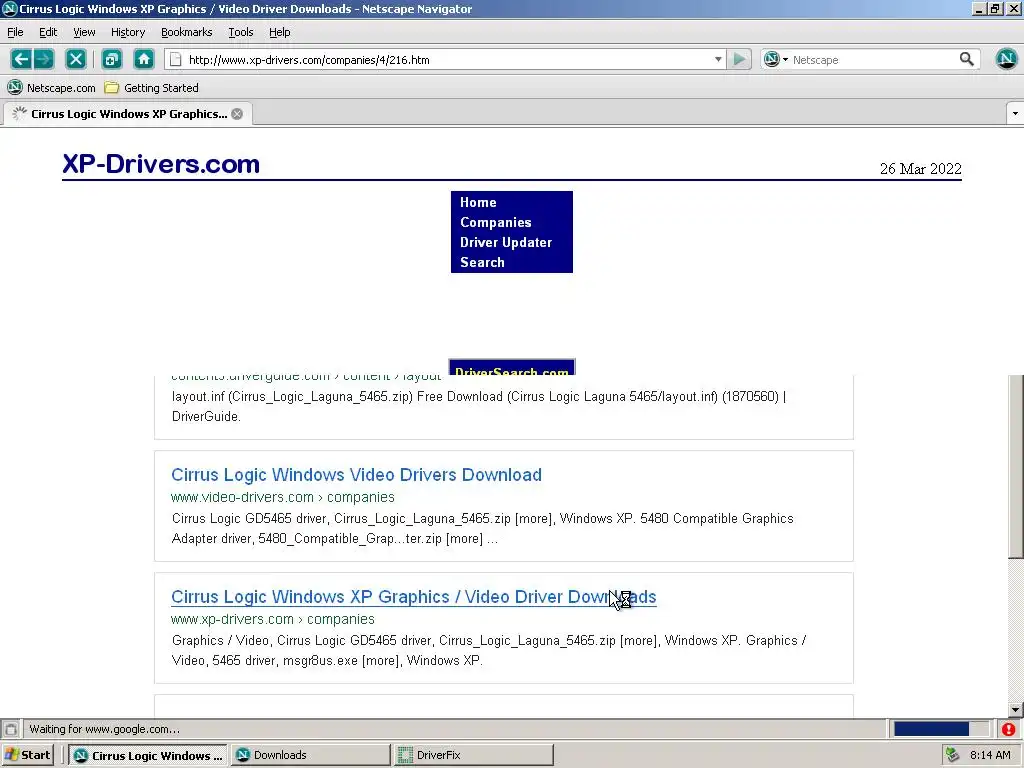Screen dimensions: 1024x768
Task: Click the XP-Drivers.com site logo
Action: pyautogui.click(x=161, y=163)
